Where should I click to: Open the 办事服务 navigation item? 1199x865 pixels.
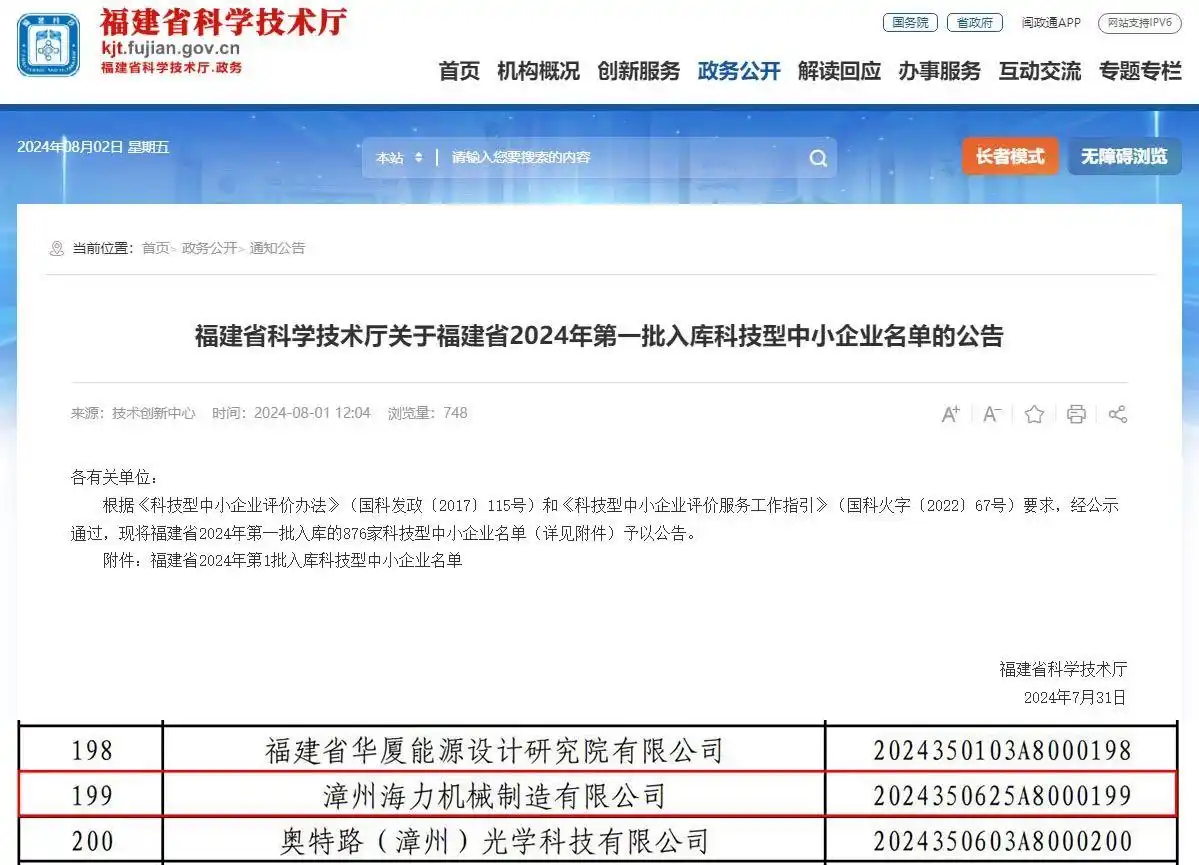pos(939,71)
